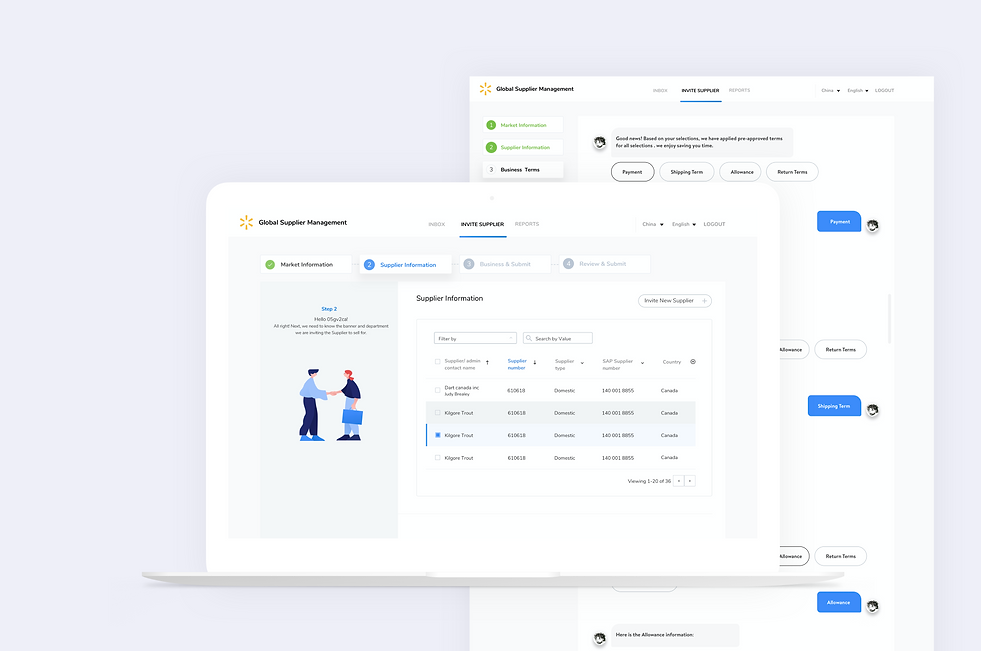This screenshot has height=651, width=981.
Task: Switch to the INBOX tab
Action: pyautogui.click(x=437, y=224)
